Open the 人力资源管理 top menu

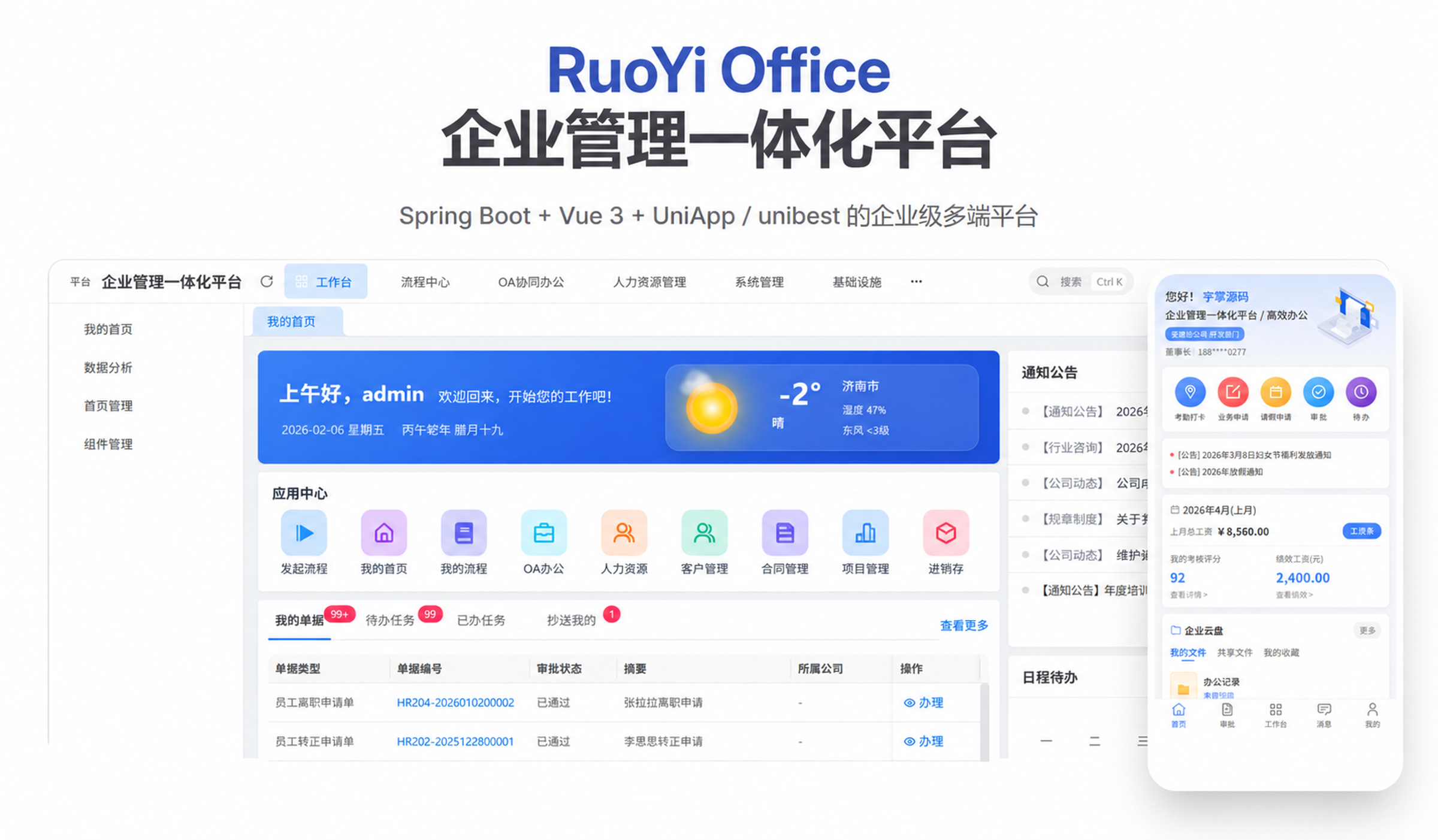click(x=649, y=282)
